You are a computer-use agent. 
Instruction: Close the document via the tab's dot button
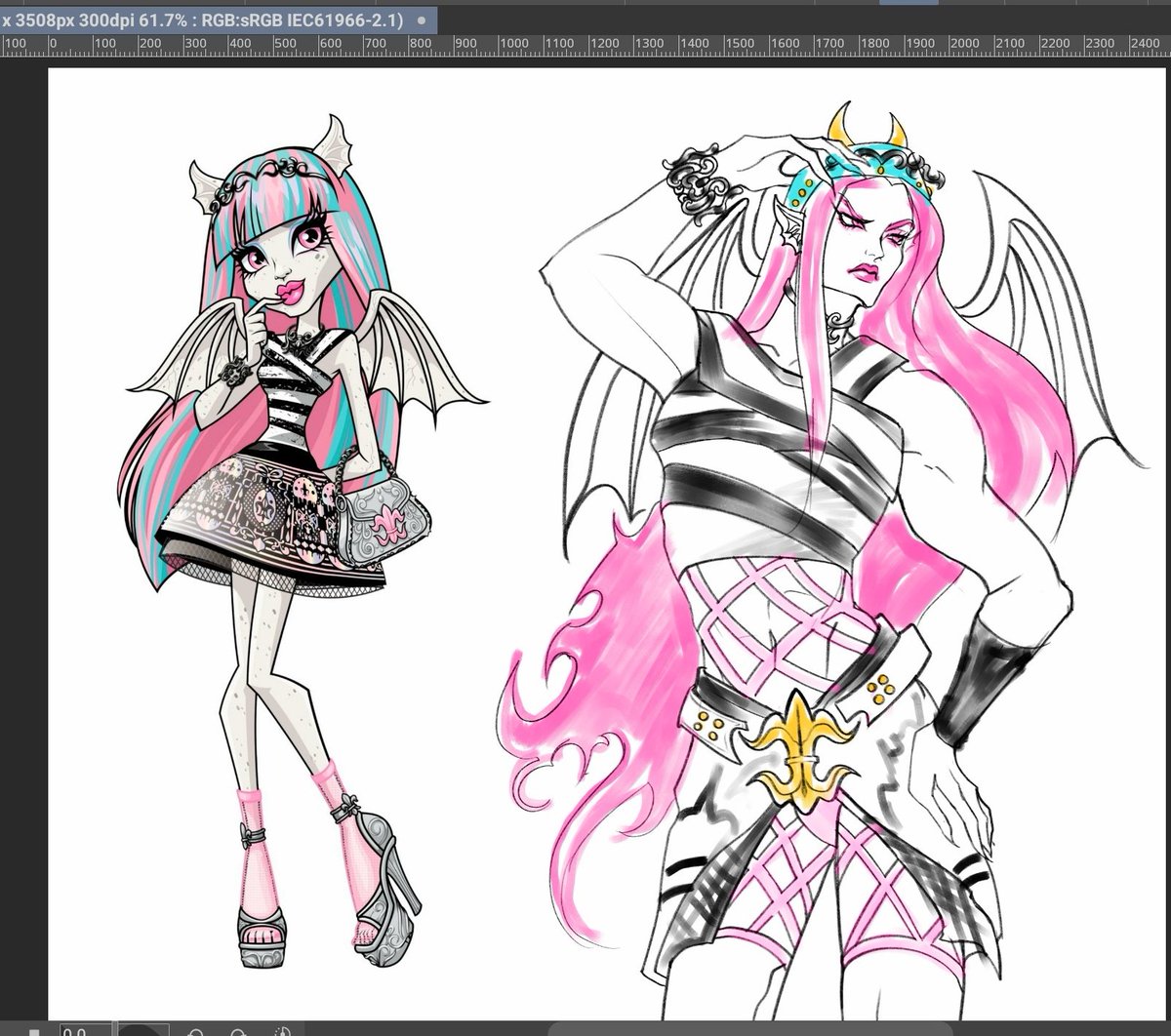(x=421, y=20)
